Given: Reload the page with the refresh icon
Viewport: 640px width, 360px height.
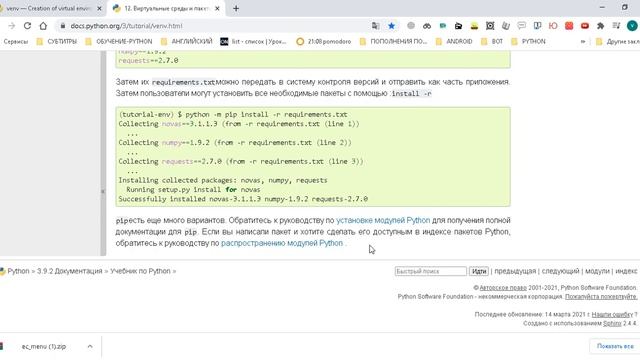Looking at the screenshot, I should (x=27, y=26).
